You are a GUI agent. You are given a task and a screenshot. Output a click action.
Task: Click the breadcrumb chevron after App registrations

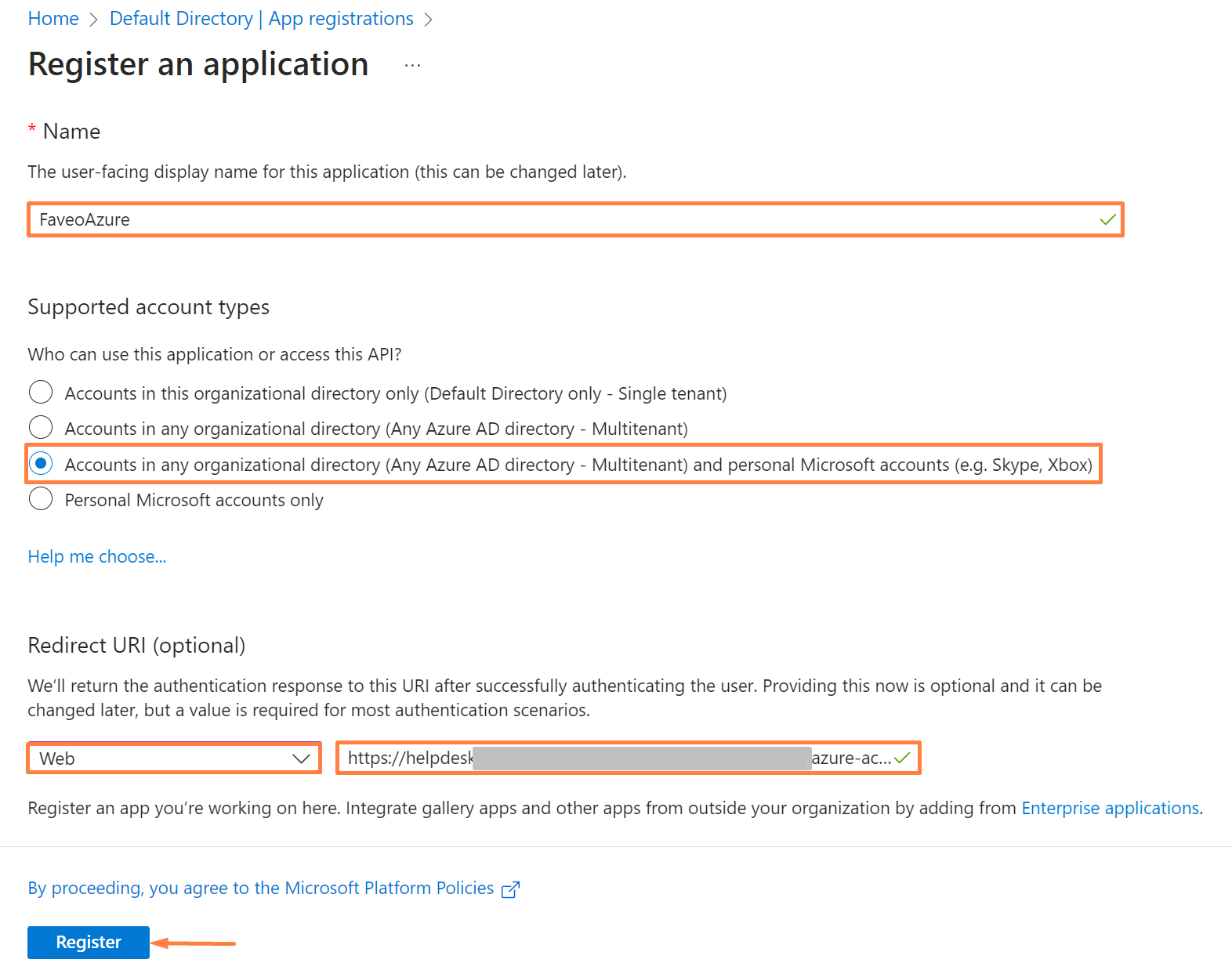point(428,20)
